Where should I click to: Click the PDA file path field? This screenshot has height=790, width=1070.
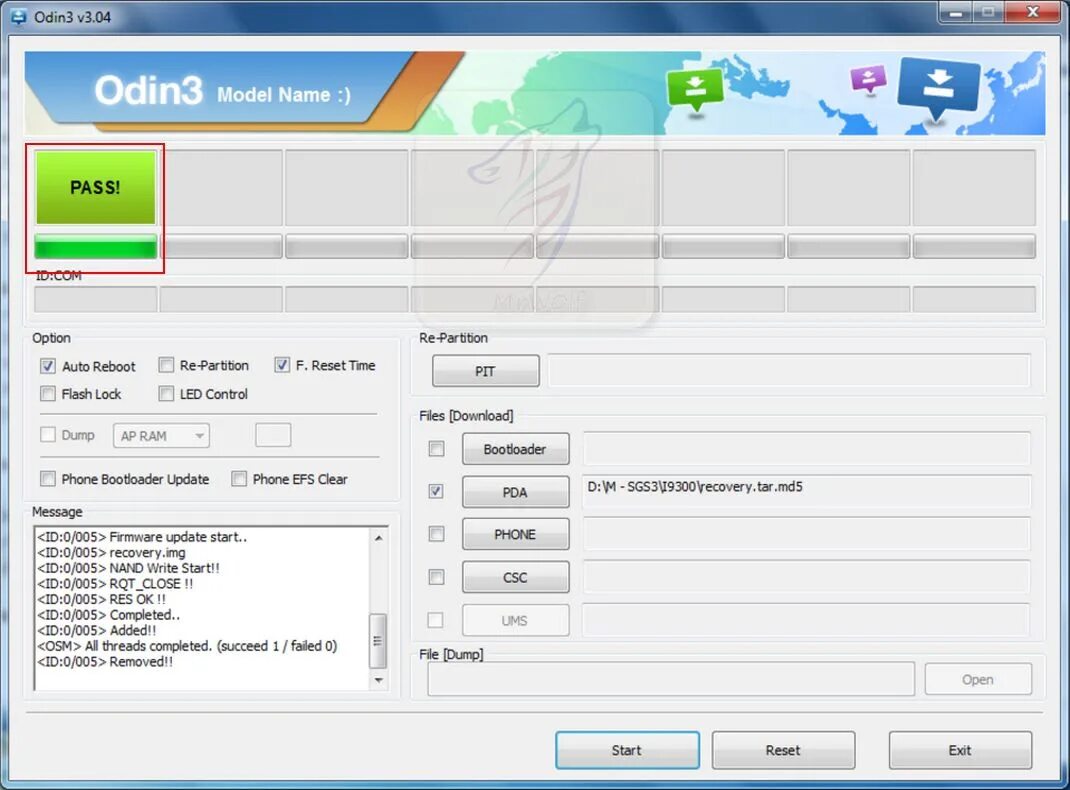coord(807,491)
